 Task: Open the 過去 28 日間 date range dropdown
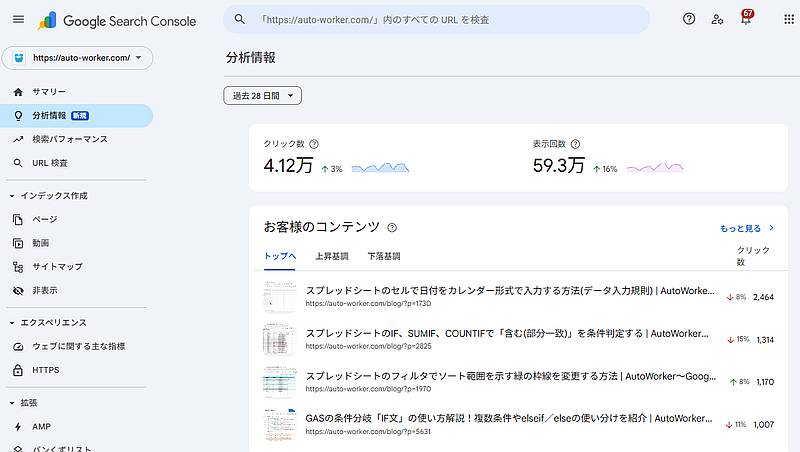(x=262, y=95)
